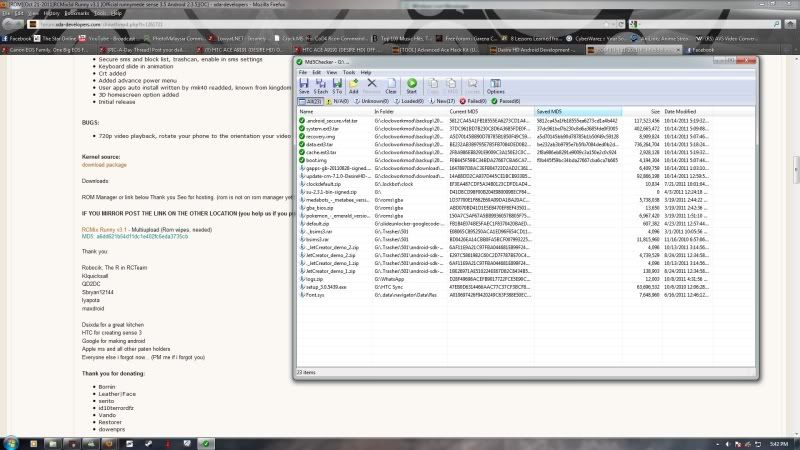Click the S Each save icon
This screenshot has height=450, width=800.
click(323, 87)
